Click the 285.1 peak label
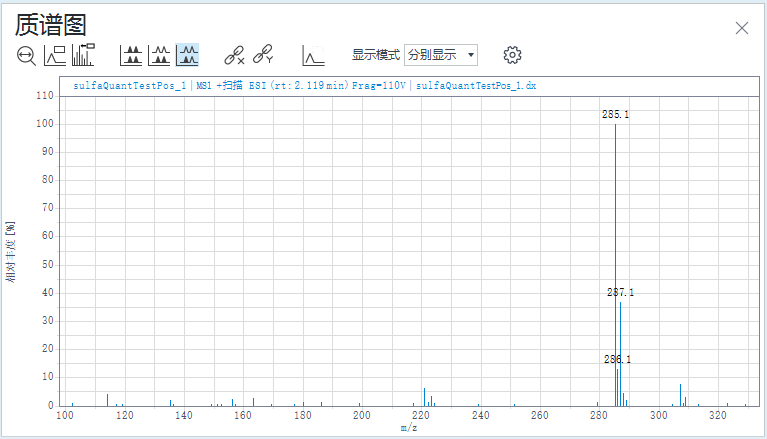This screenshot has width=767, height=439. [615, 115]
